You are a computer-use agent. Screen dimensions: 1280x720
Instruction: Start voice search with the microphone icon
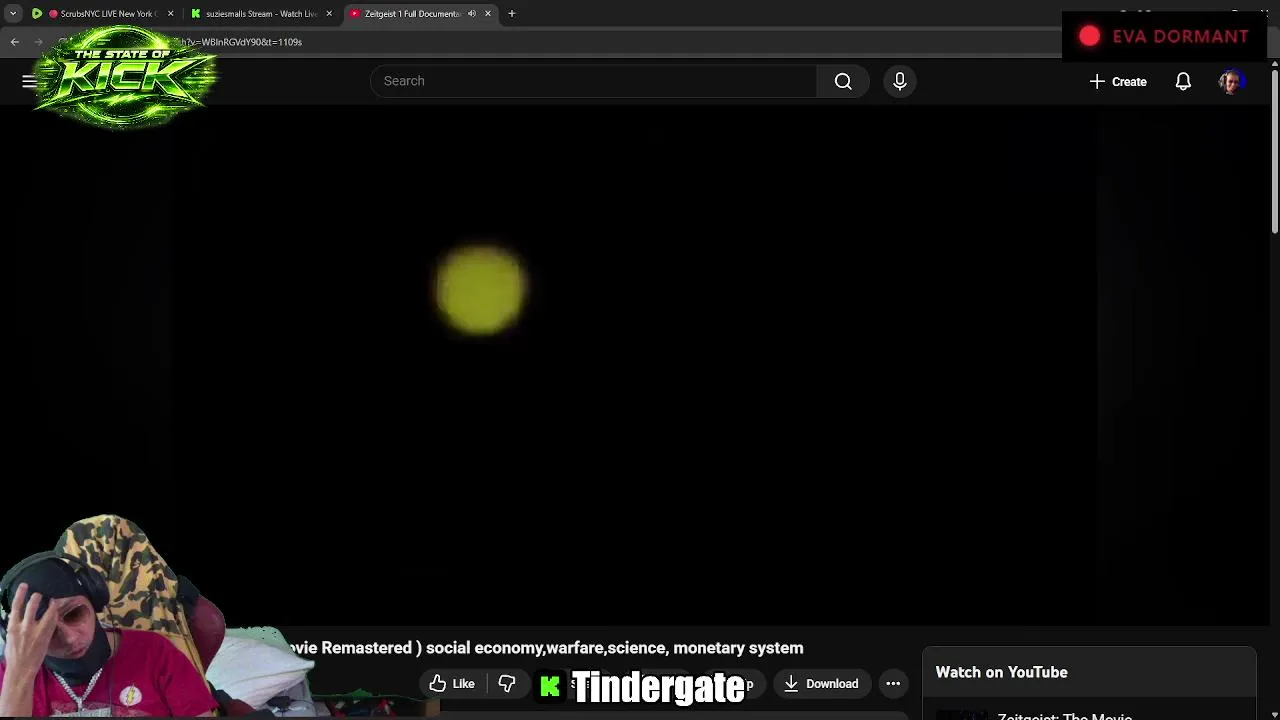click(x=899, y=81)
